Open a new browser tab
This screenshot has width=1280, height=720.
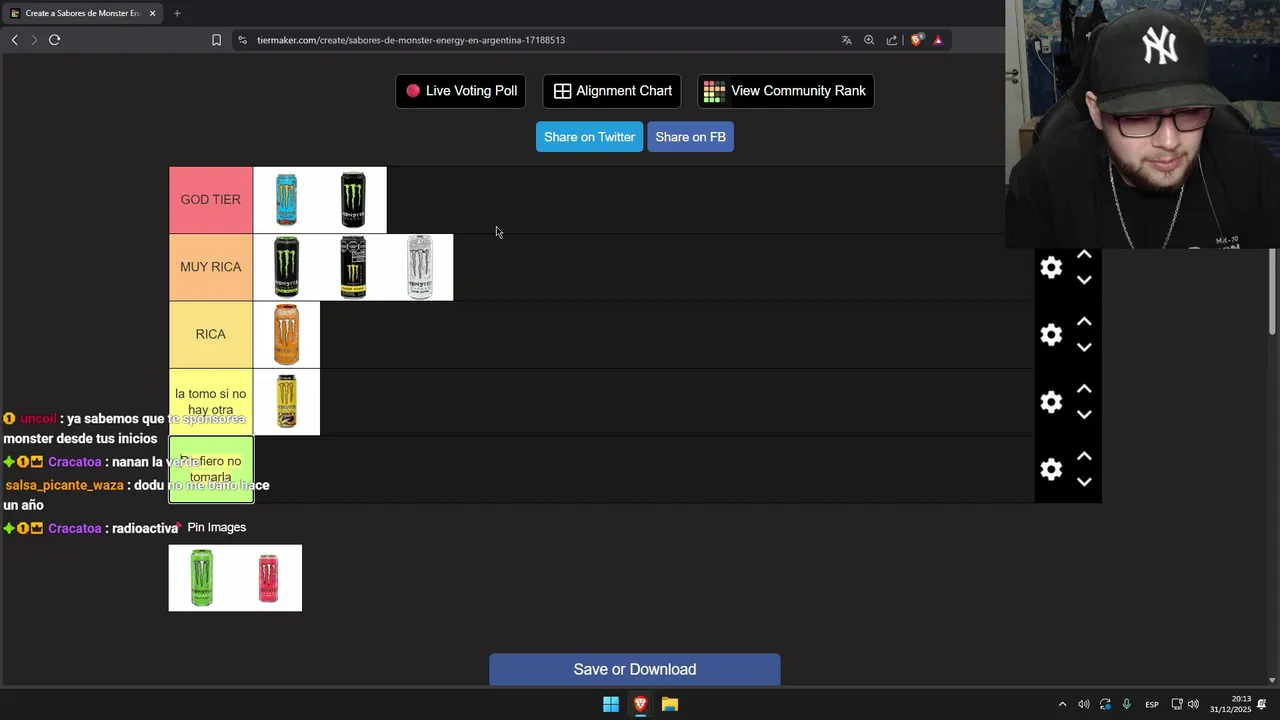(177, 13)
